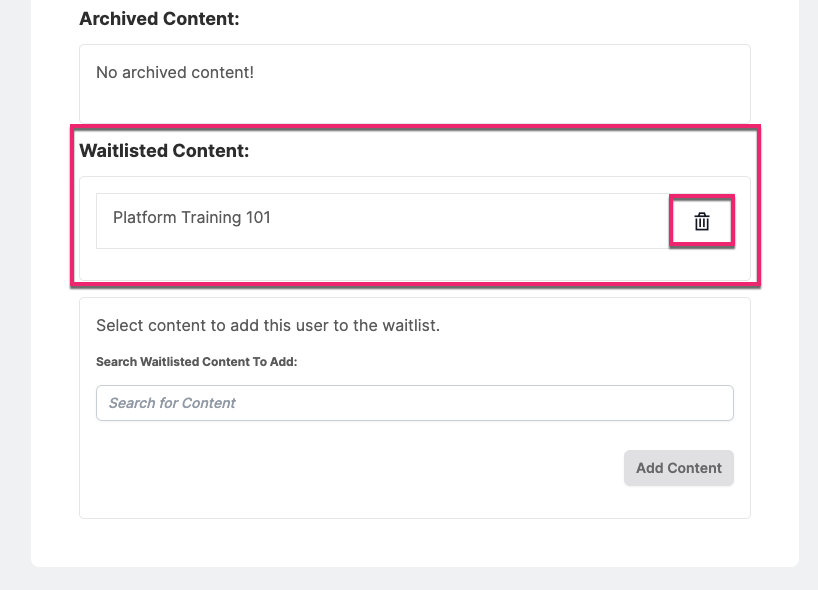Image resolution: width=818 pixels, height=590 pixels.
Task: Click the 'Search Waitlisted Content To Add' label
Action: [197, 362]
